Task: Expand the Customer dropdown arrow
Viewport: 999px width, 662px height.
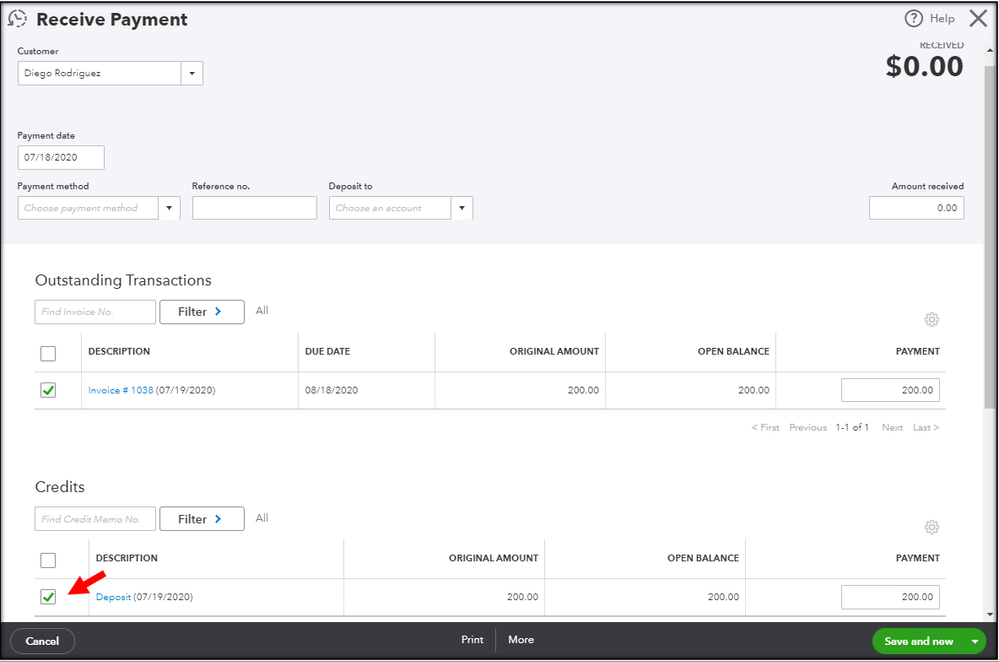Action: coord(192,73)
